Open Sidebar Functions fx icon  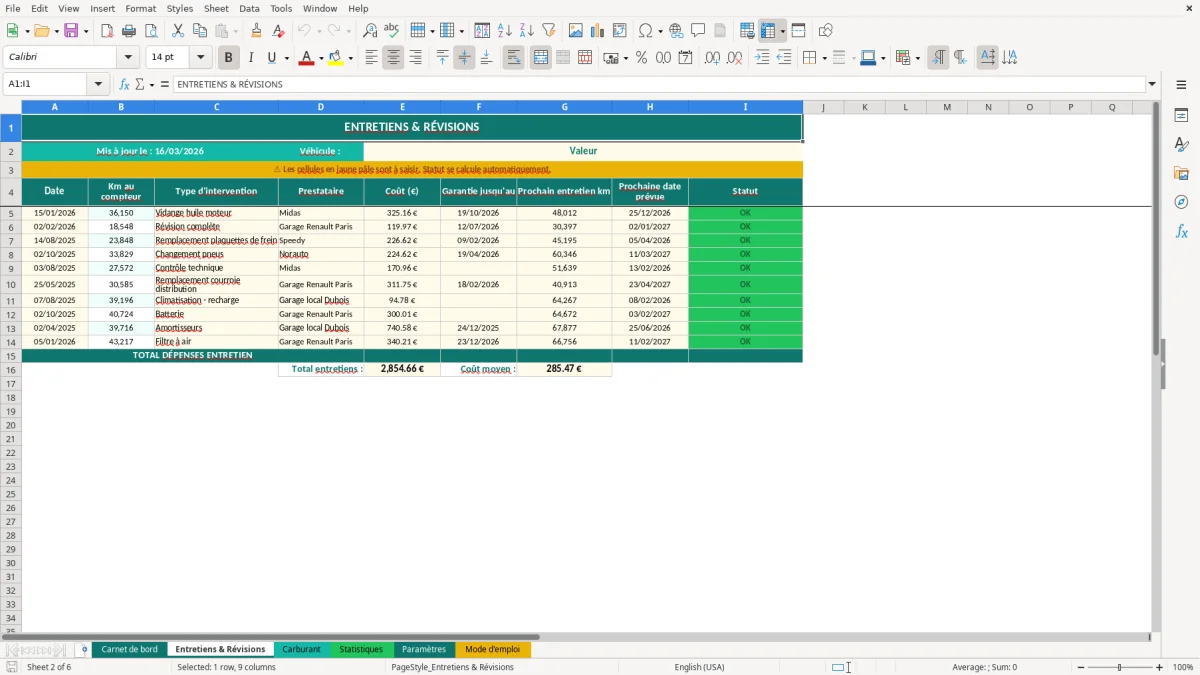[x=1181, y=231]
